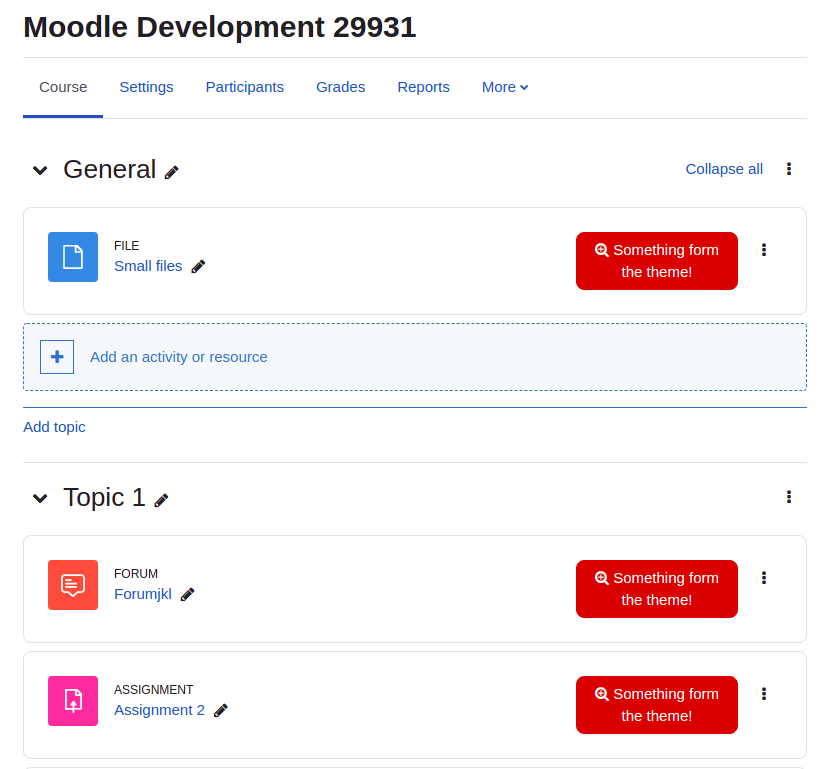Viewport: 822px width, 769px height.
Task: Collapse the Topic 1 section chevron
Action: coord(40,498)
